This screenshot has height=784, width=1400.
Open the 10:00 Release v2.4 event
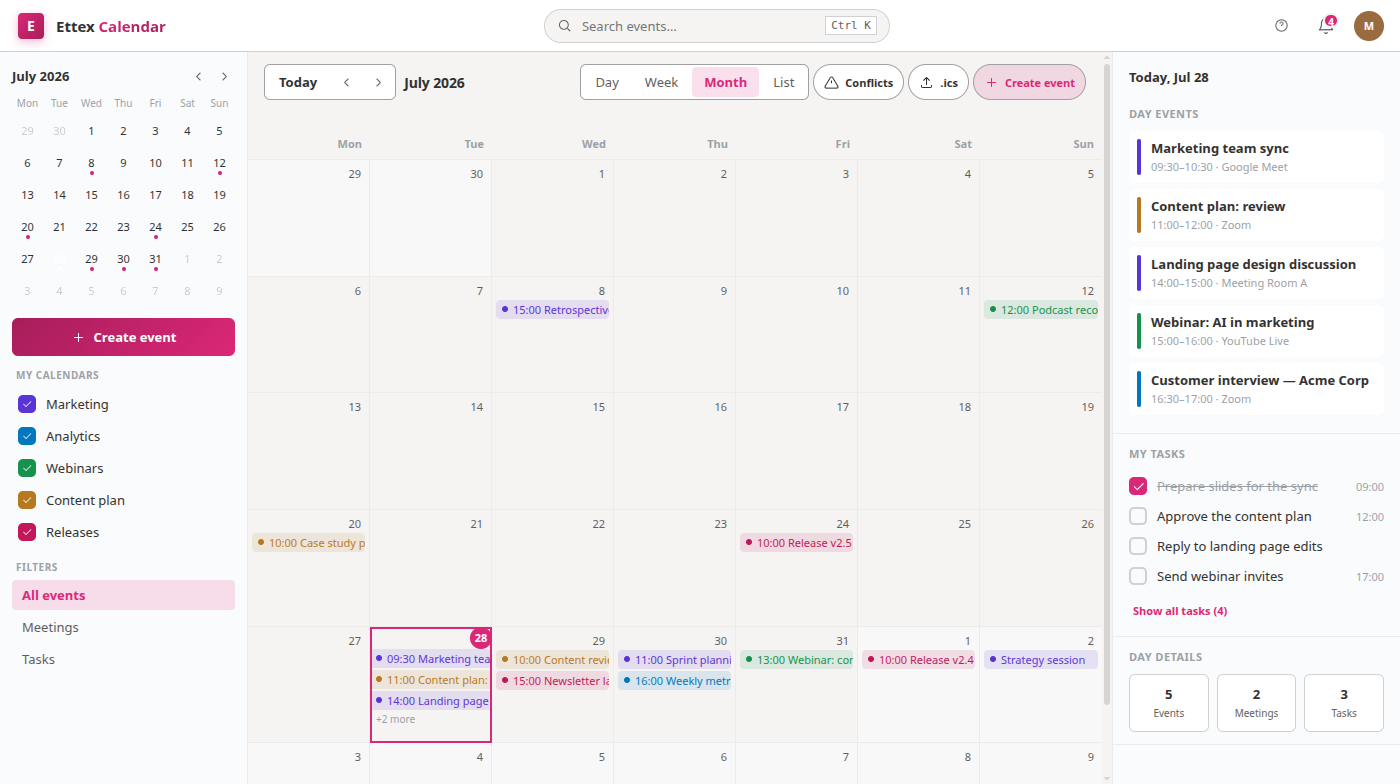click(919, 660)
